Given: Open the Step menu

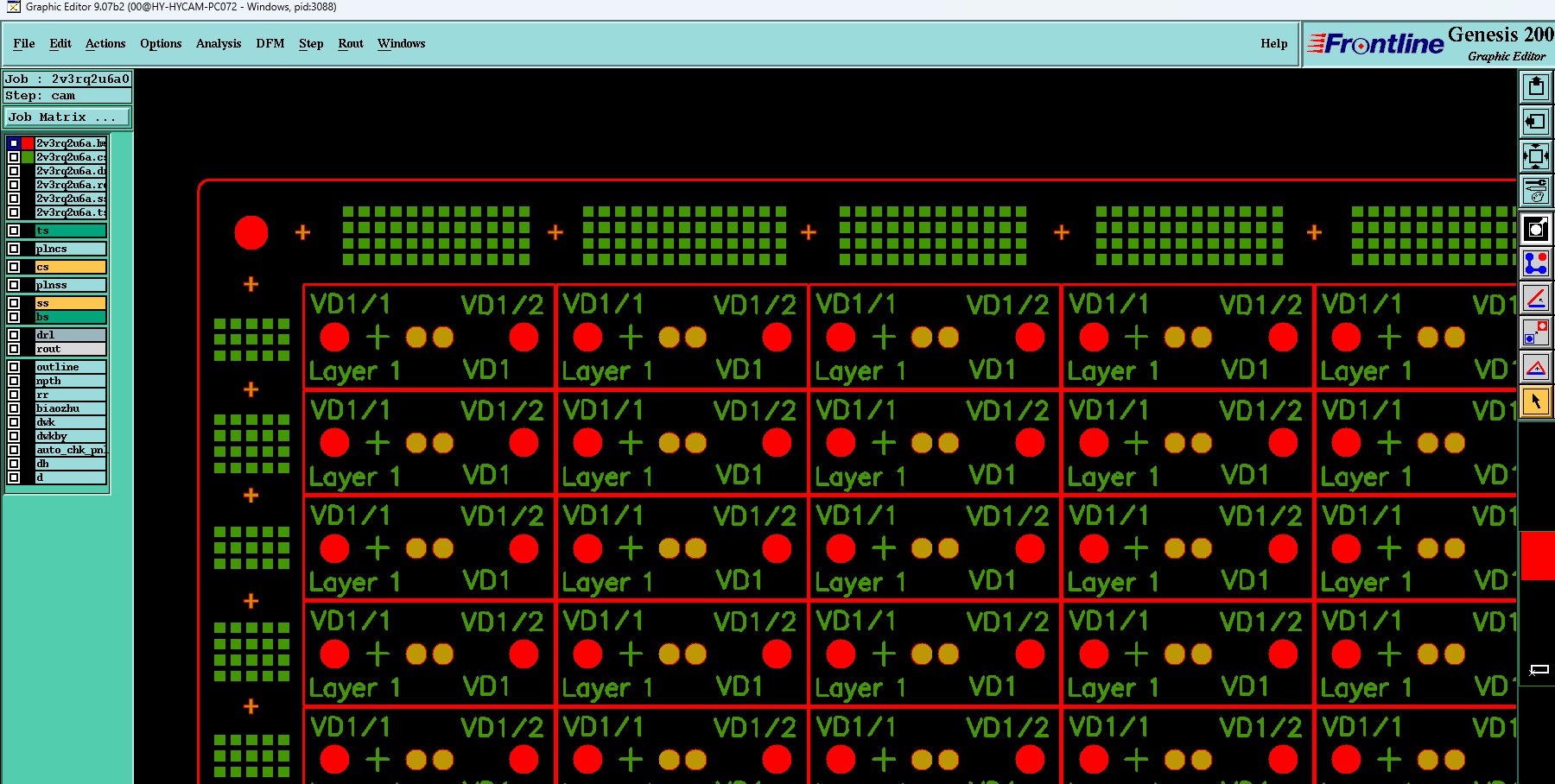Looking at the screenshot, I should 311,43.
